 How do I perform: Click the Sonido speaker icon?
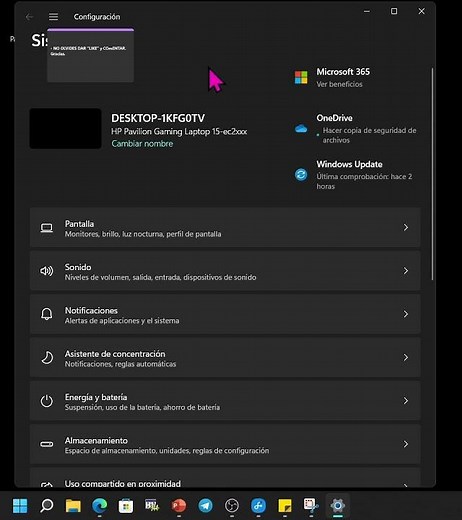(47, 271)
